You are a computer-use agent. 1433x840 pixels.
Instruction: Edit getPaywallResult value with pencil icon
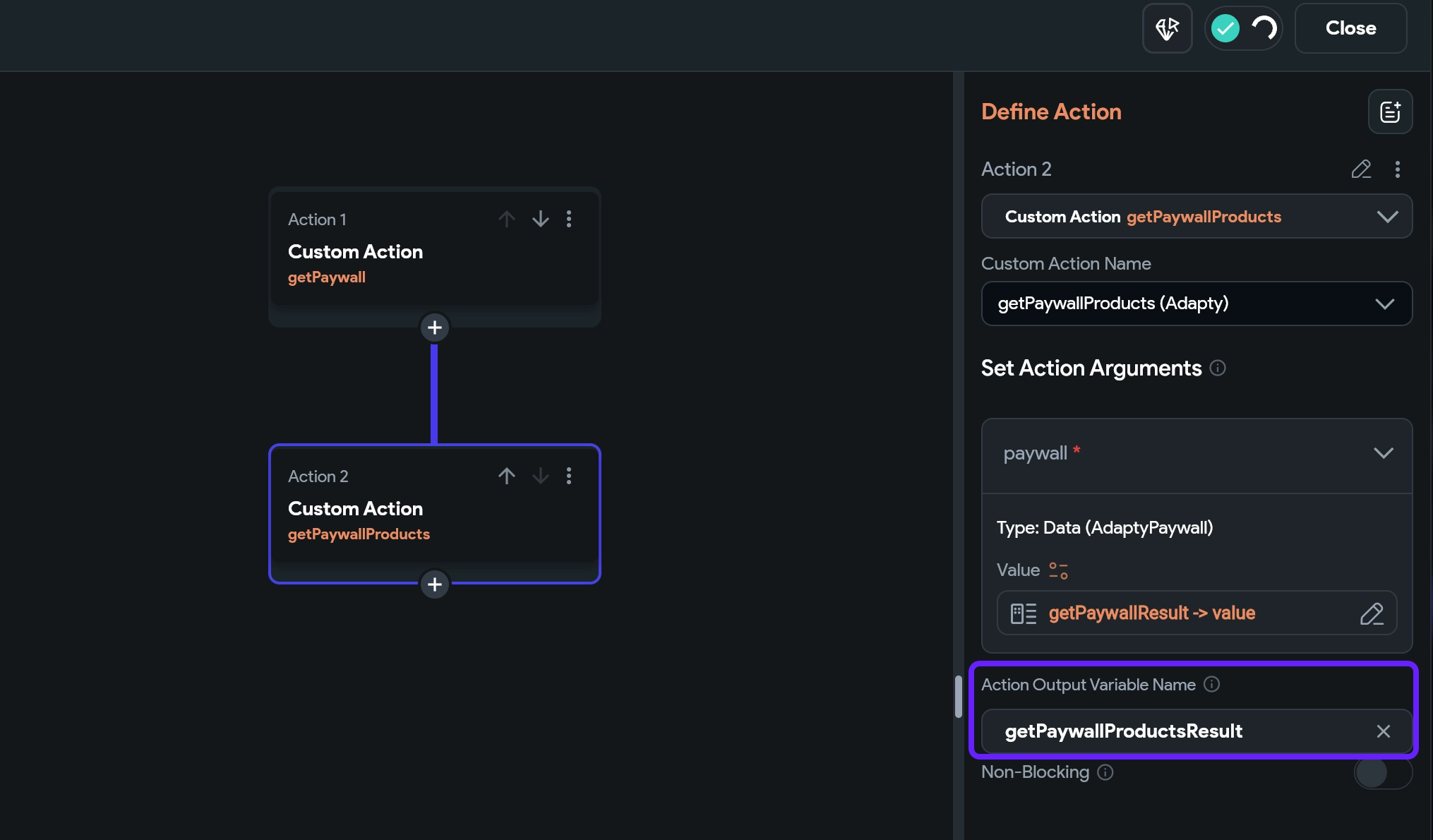tap(1371, 613)
